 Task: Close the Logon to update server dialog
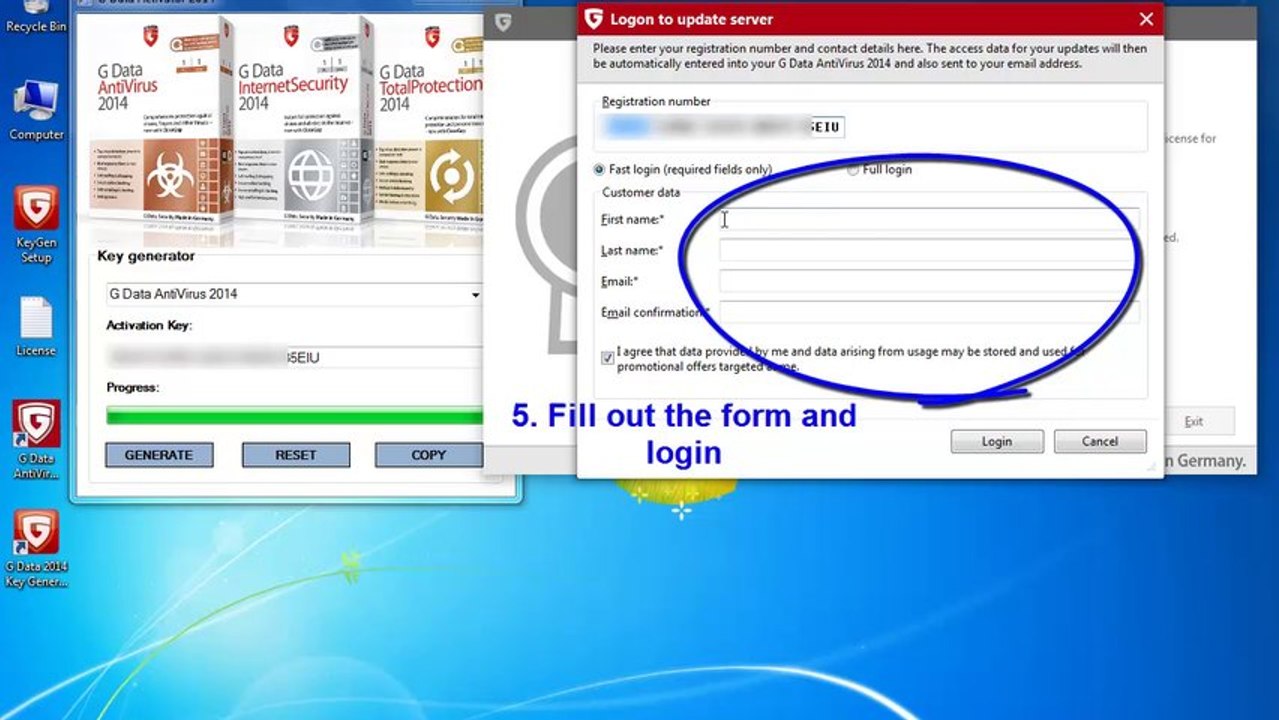[x=1146, y=19]
